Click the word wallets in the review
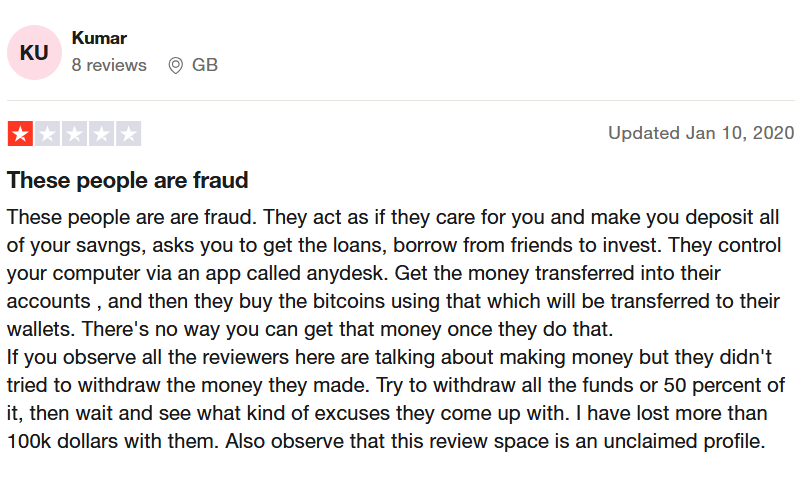Screen dimensions: 809x478 41,329
